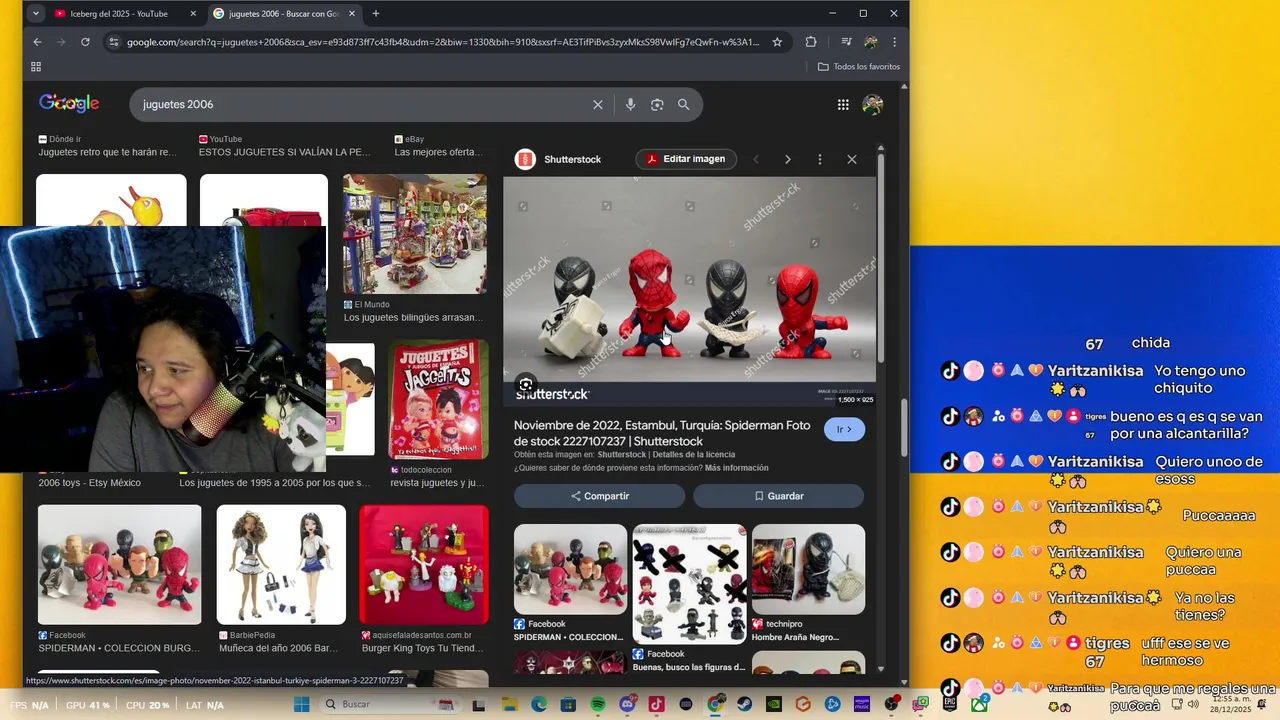The width and height of the screenshot is (1280, 720).
Task: Close the Iceberg del 2025 tab
Action: pyautogui.click(x=193, y=13)
